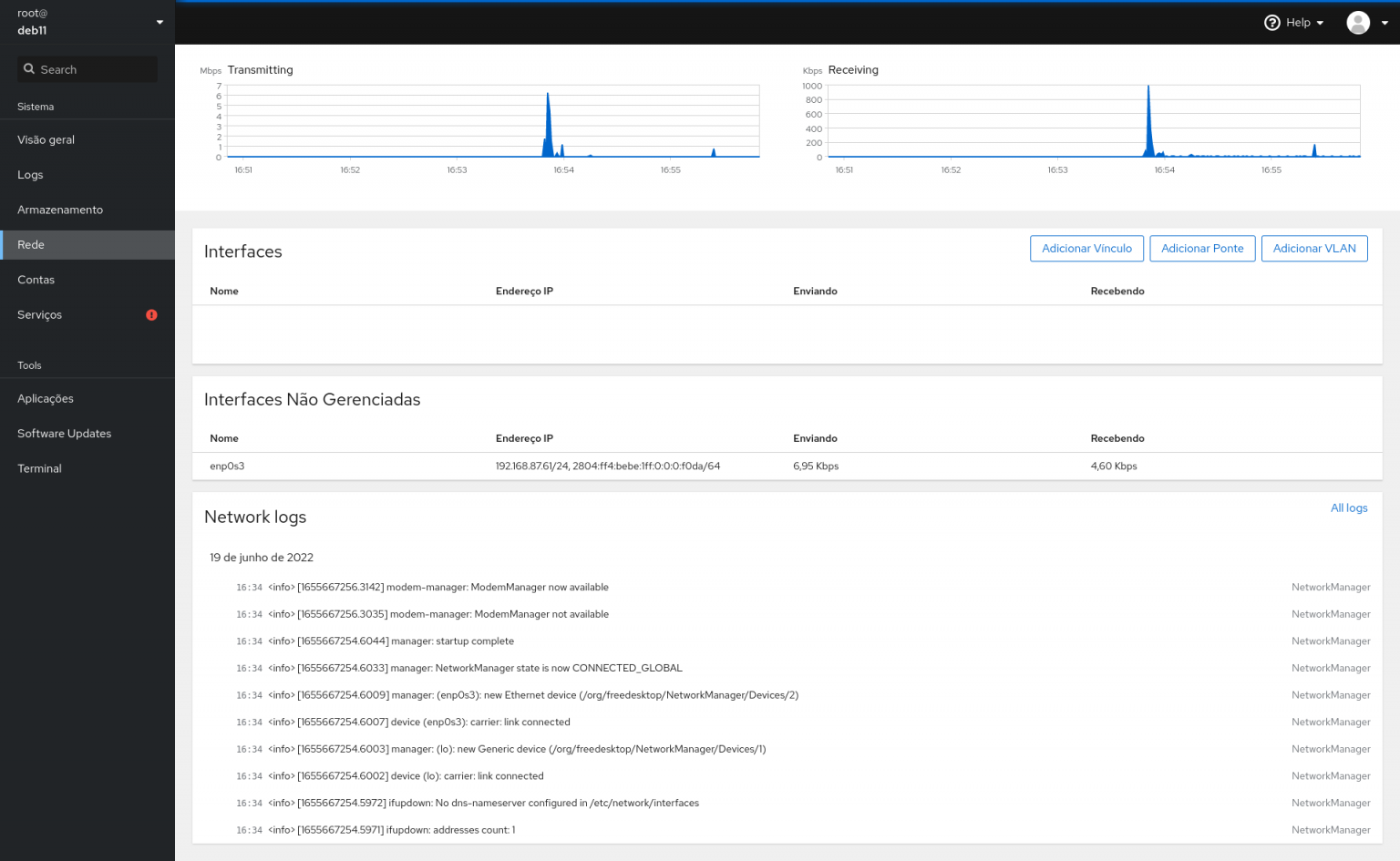1400x861 pixels.
Task: Open the All logs link
Action: click(x=1348, y=508)
